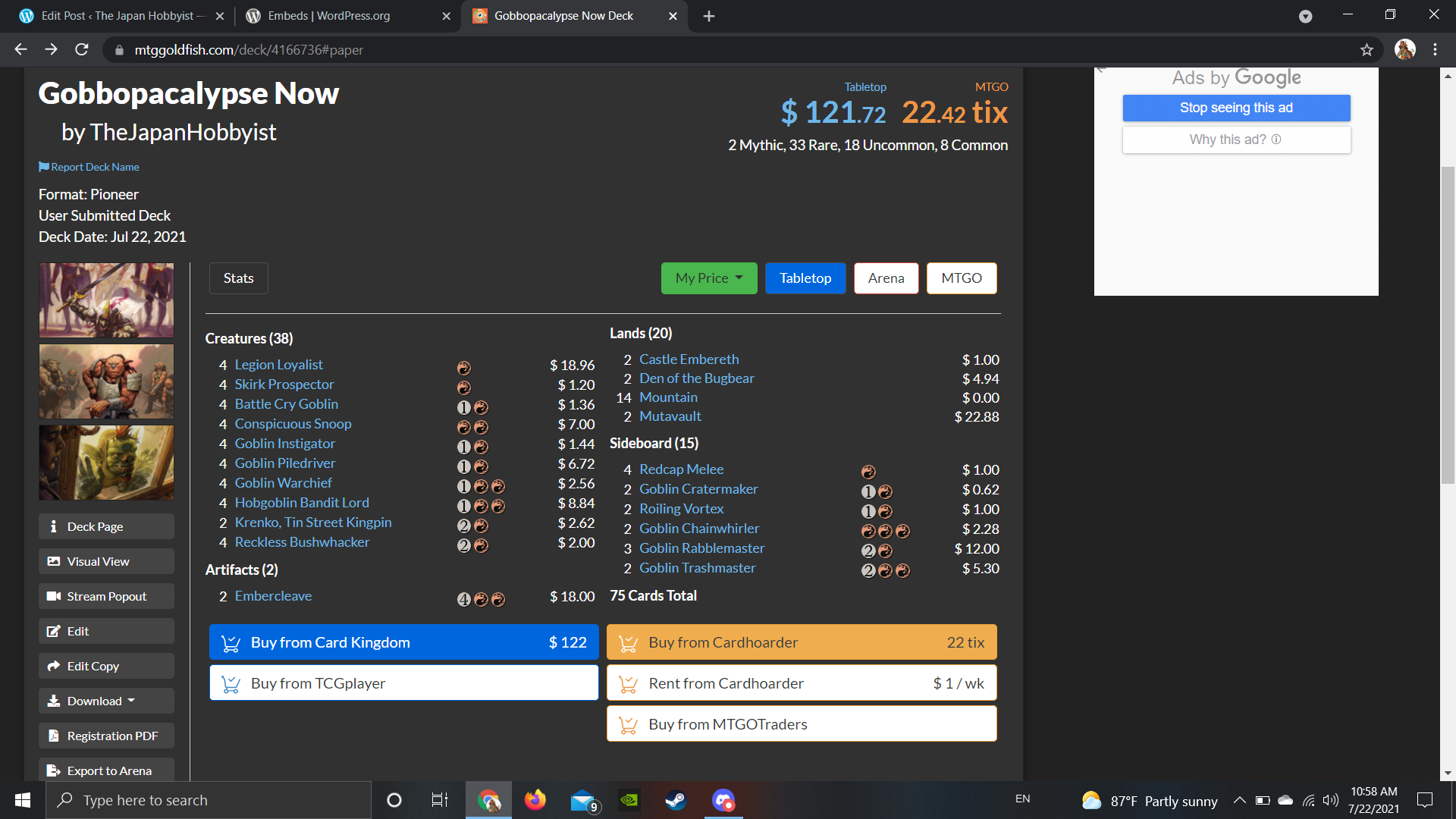Switch price view to MTGO

(x=961, y=278)
